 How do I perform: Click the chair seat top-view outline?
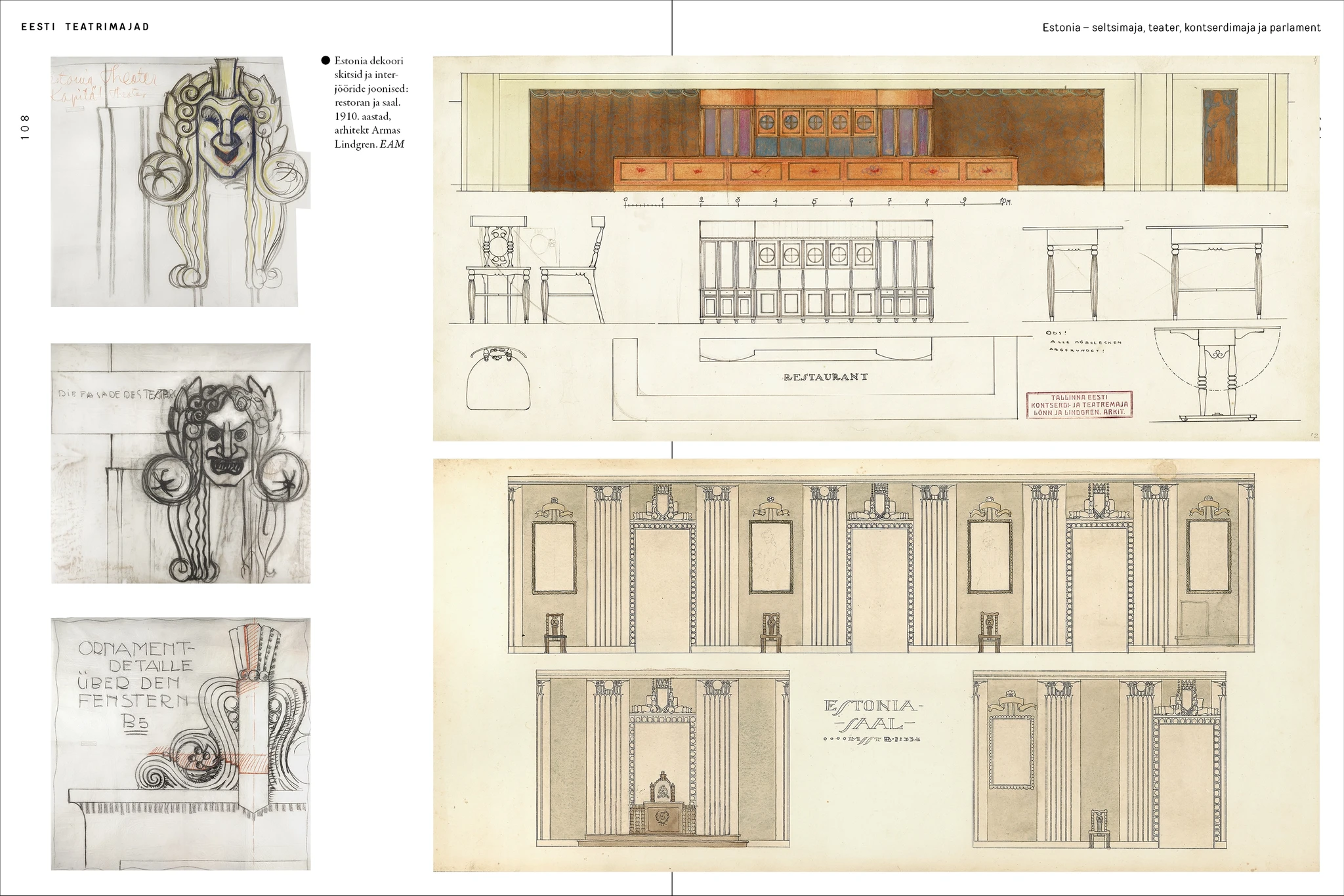(x=499, y=379)
